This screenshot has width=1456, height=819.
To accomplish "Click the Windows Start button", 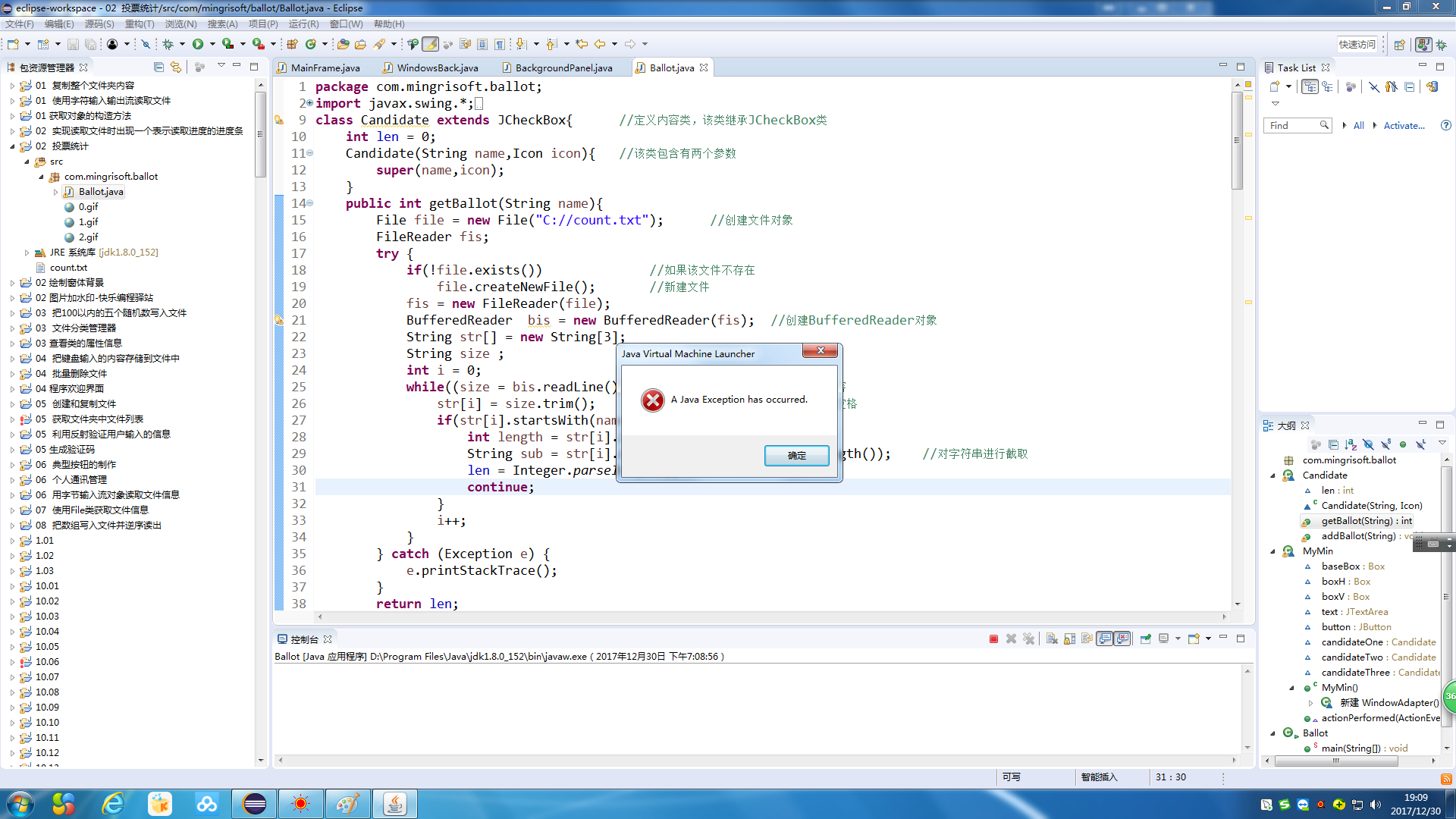I will [20, 803].
